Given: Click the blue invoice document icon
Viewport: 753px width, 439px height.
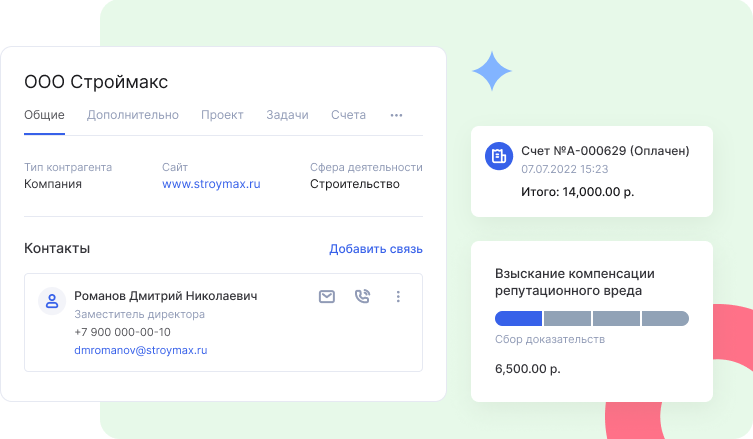Looking at the screenshot, I should [x=499, y=156].
